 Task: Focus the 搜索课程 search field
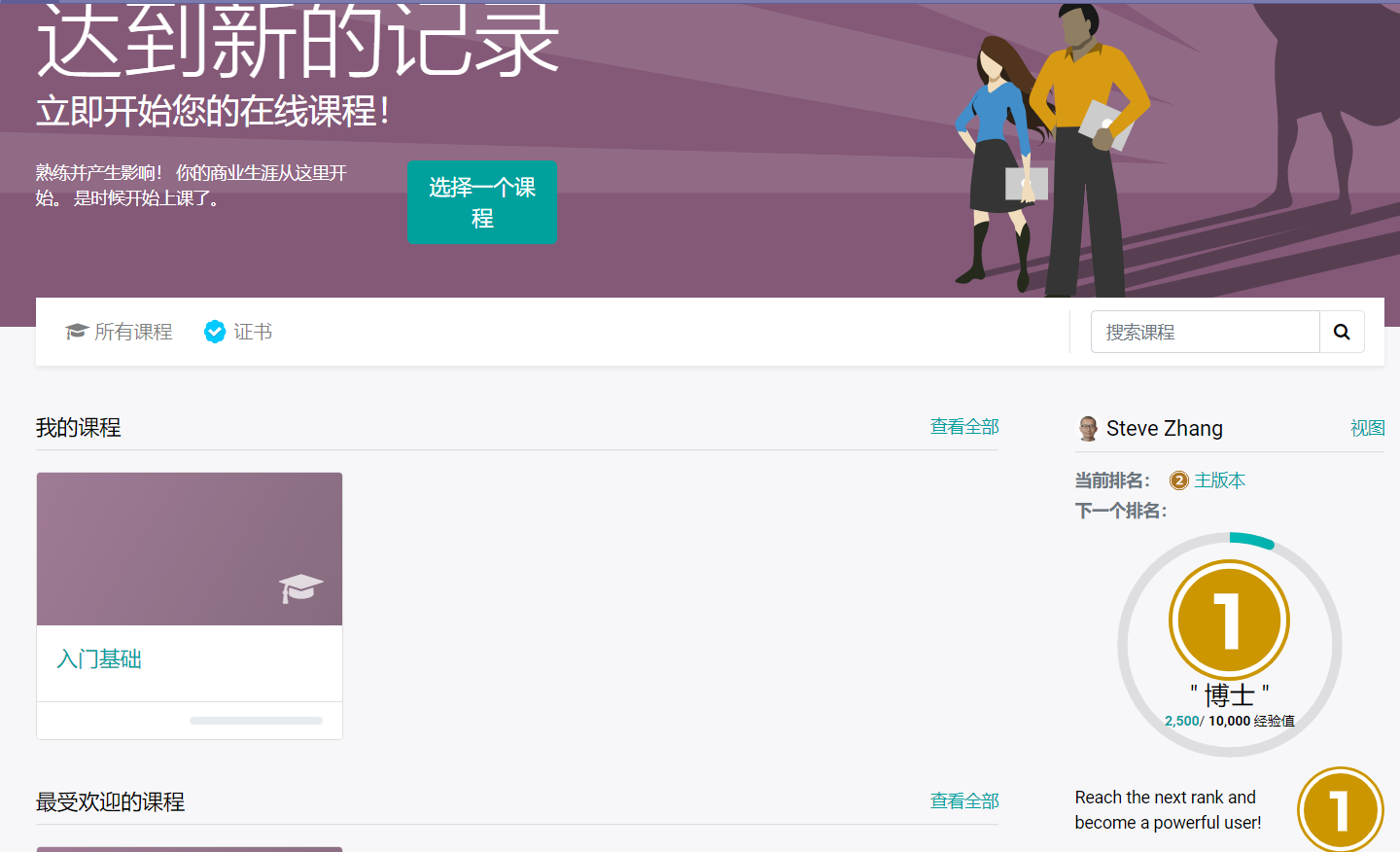[1205, 332]
